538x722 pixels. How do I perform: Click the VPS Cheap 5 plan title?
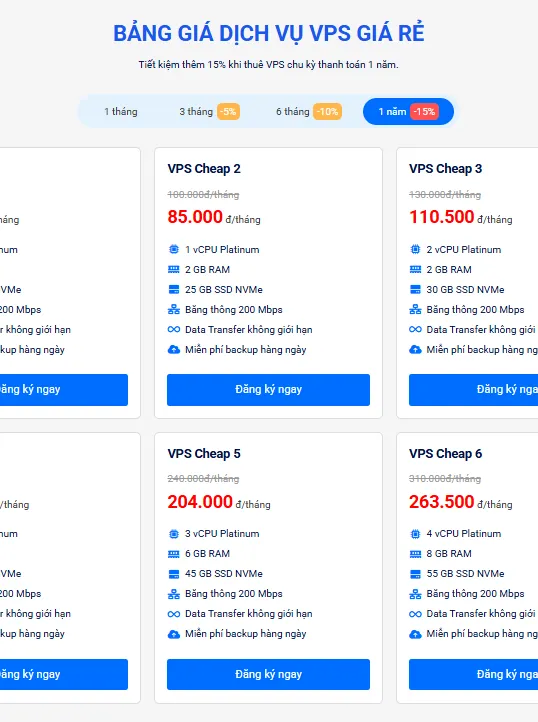(204, 454)
